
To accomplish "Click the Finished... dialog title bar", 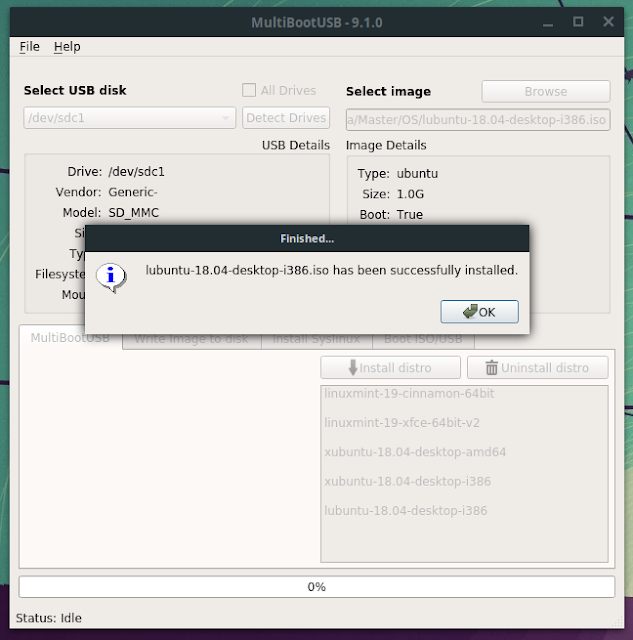I will click(307, 238).
